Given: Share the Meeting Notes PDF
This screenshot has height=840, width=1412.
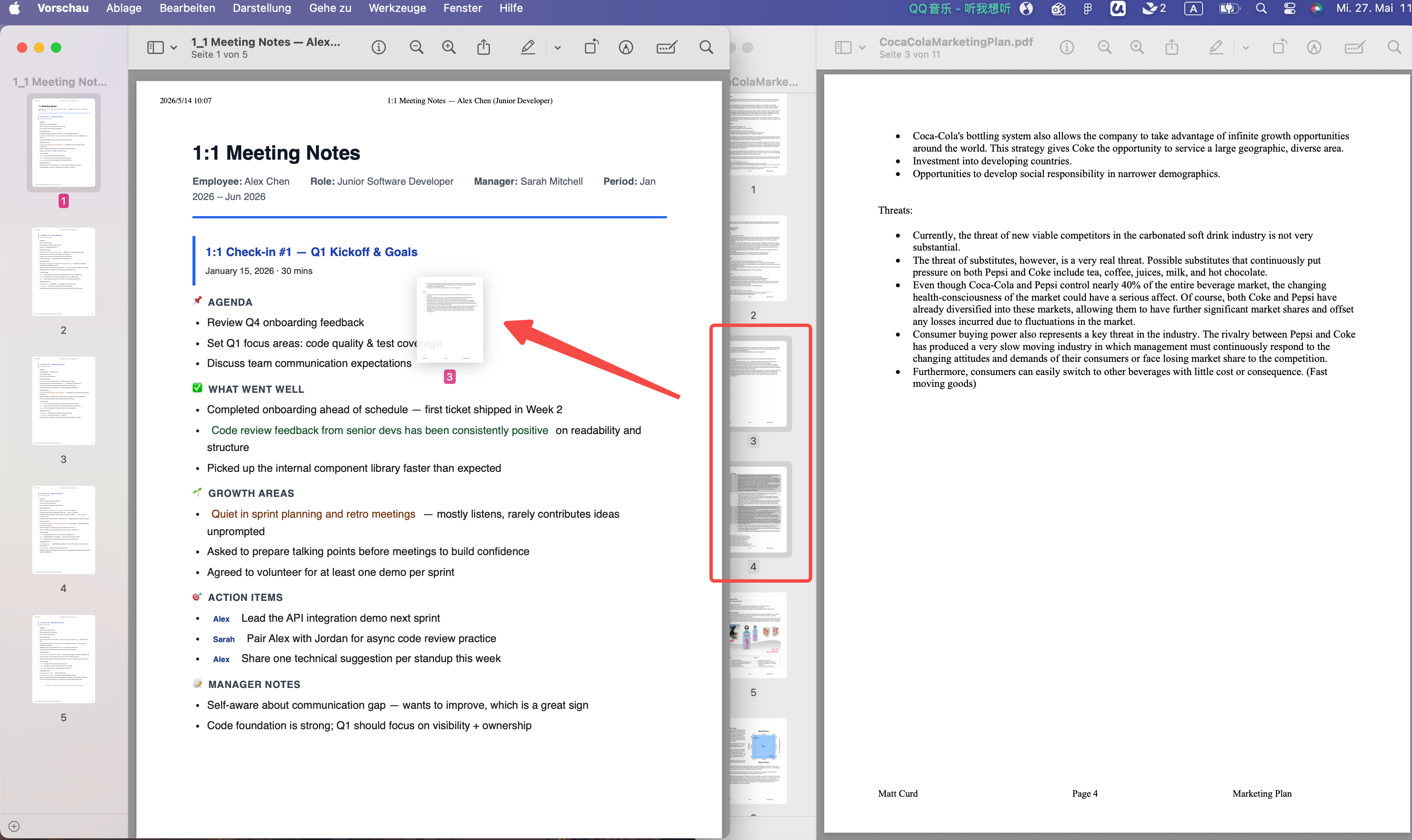Looking at the screenshot, I should coord(483,47).
